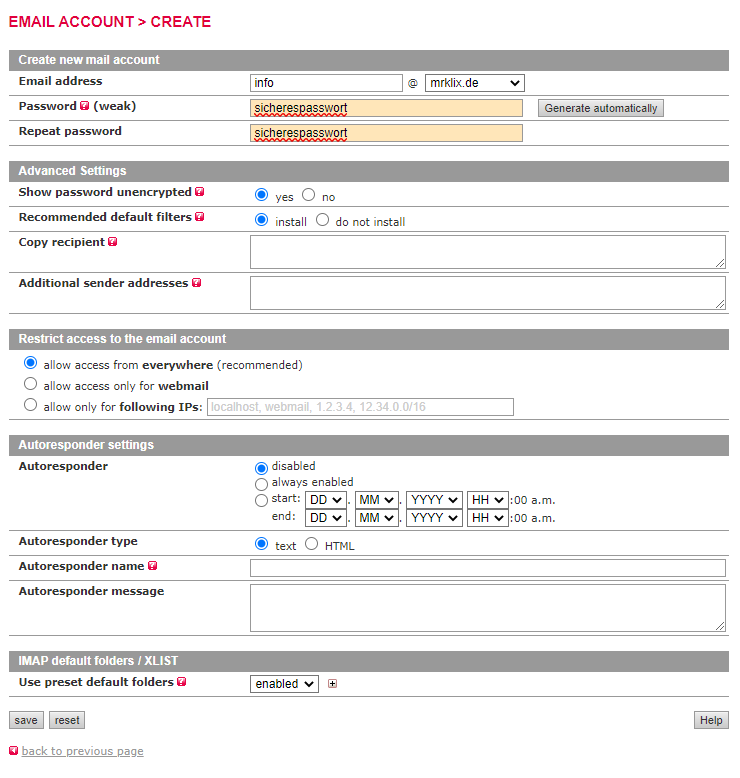Screen dimensions: 740x778
Task: Open help icon beside Autoresponder name
Action: (153, 566)
